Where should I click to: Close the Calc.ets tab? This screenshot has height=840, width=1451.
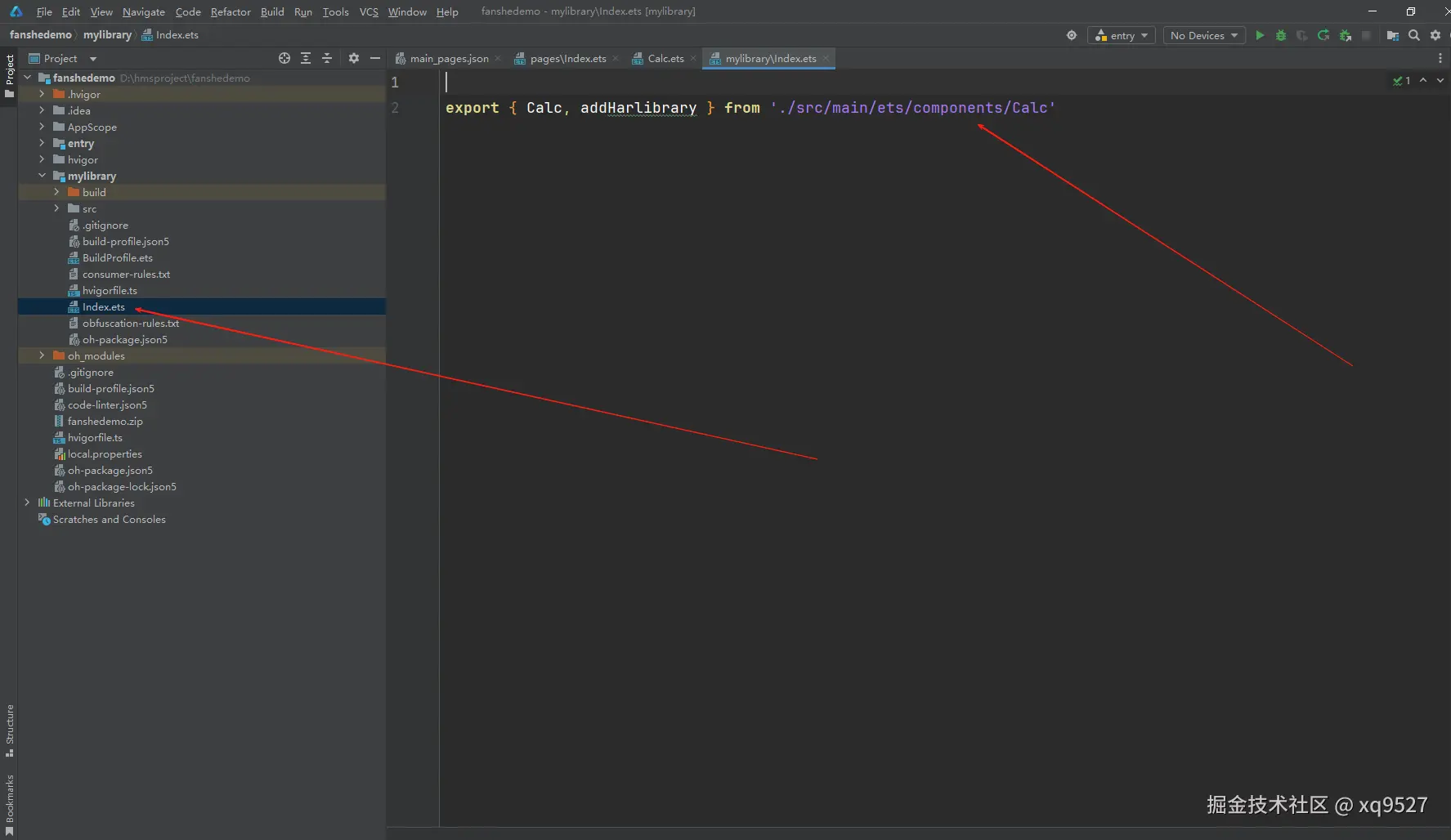693,58
